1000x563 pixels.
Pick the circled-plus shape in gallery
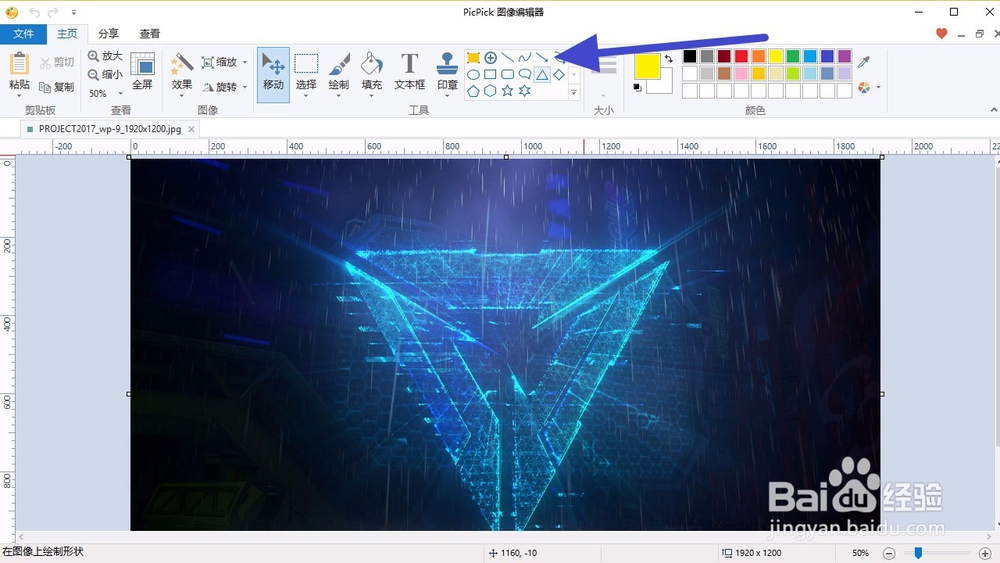(490, 58)
